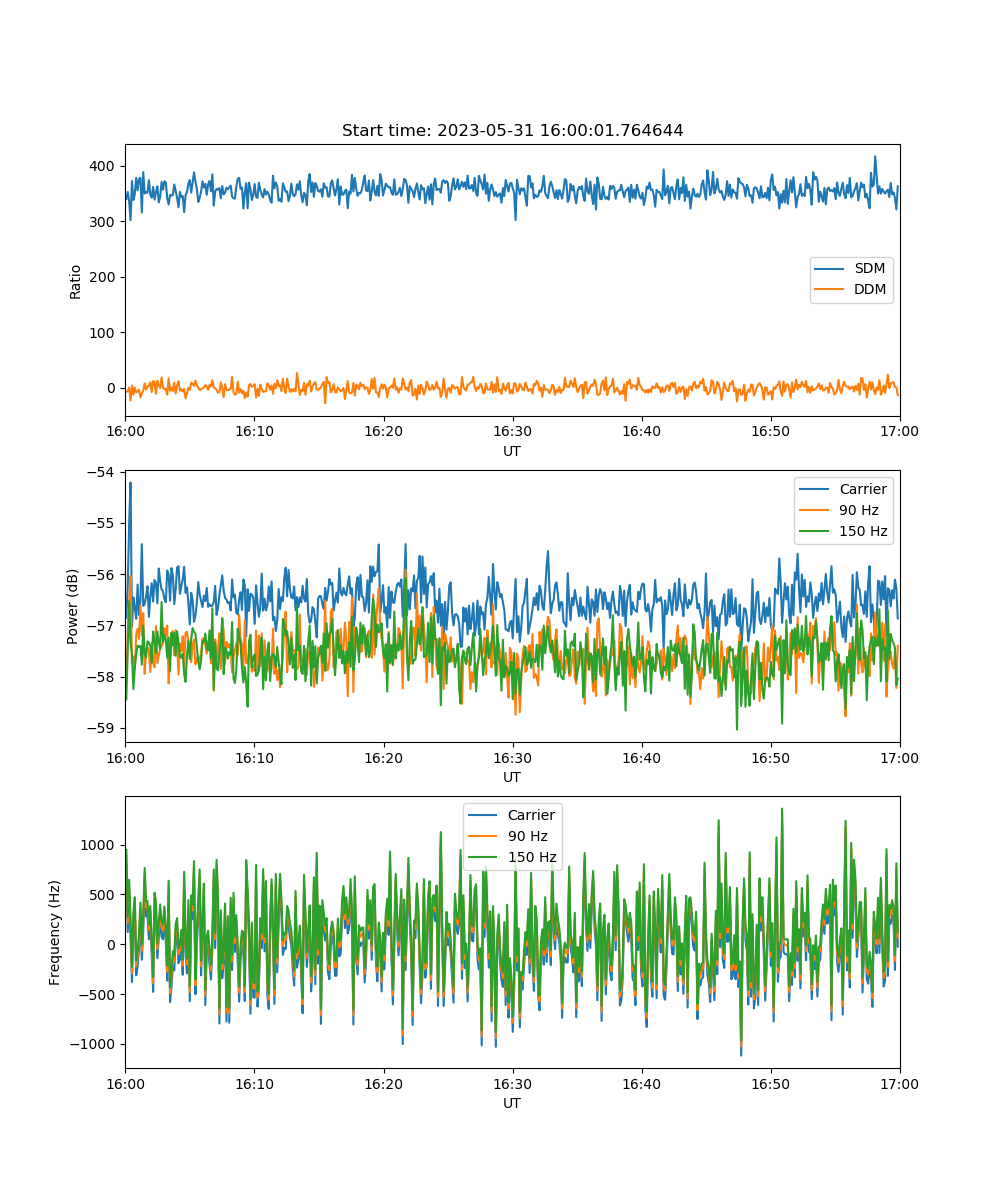Screen dimensions: 1000x1200
Task: Click the 0 tick on the Frequency axis
Action: click(112, 944)
